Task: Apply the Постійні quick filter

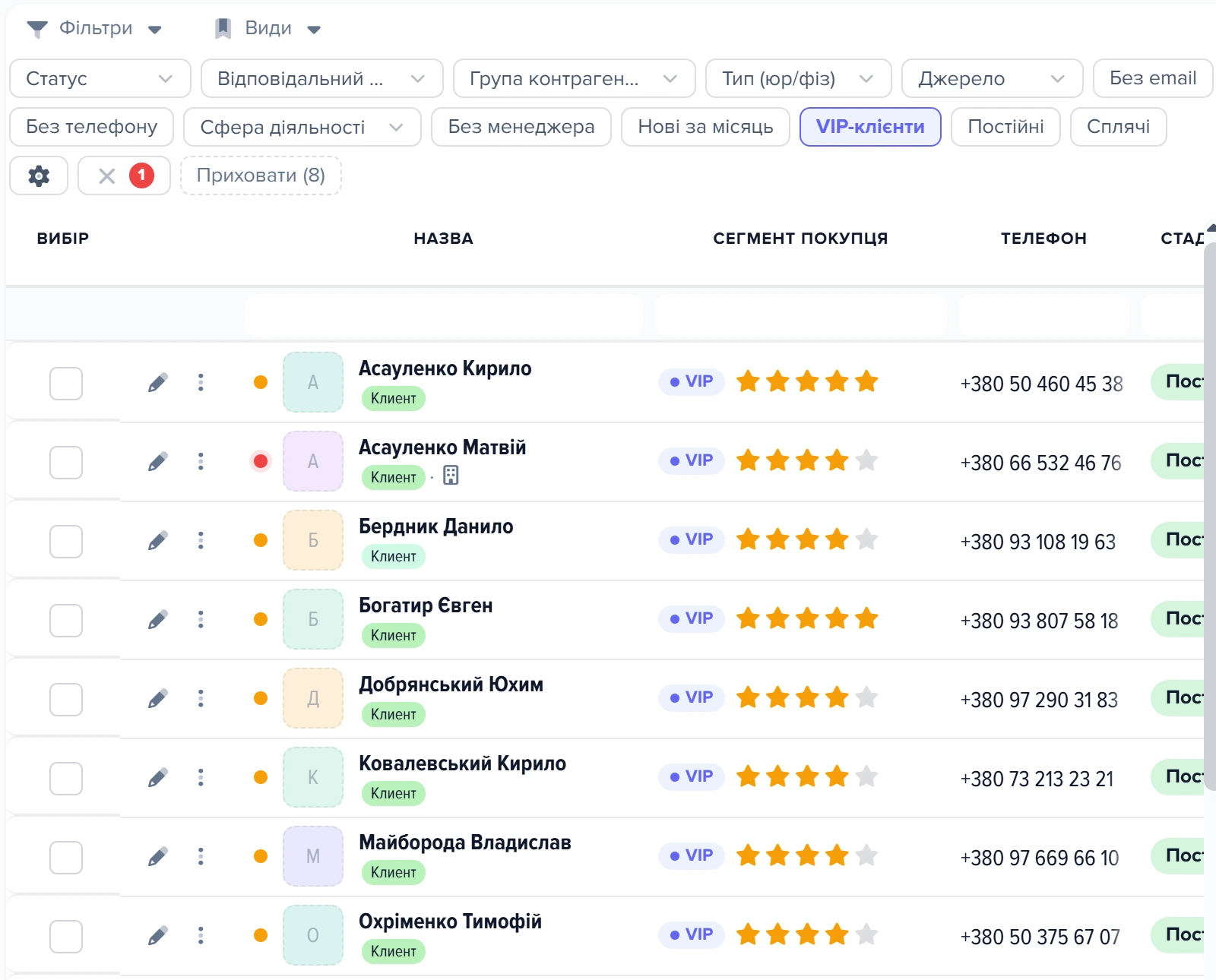Action: click(x=1005, y=127)
